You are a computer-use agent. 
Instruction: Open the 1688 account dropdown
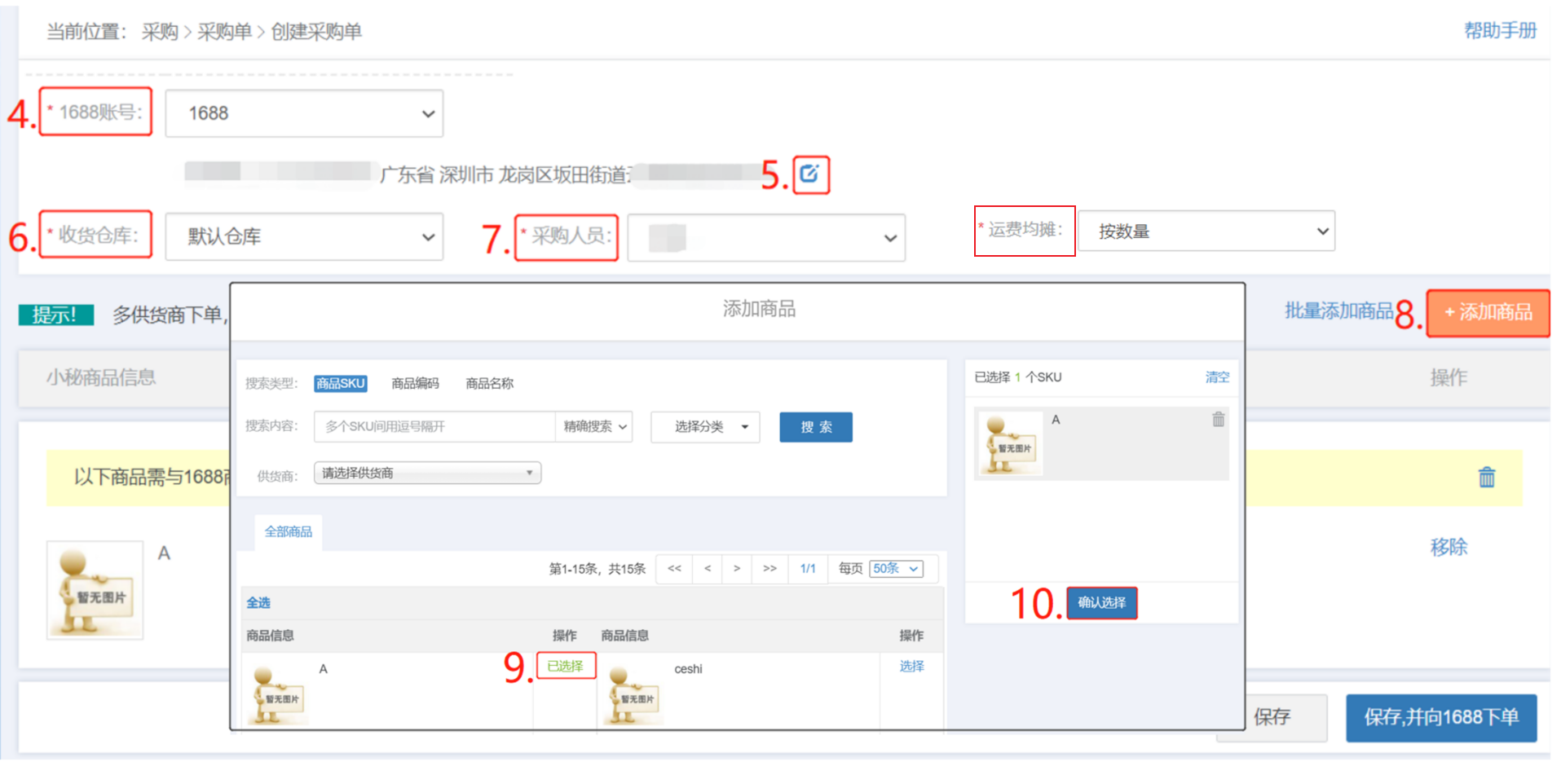click(x=304, y=113)
